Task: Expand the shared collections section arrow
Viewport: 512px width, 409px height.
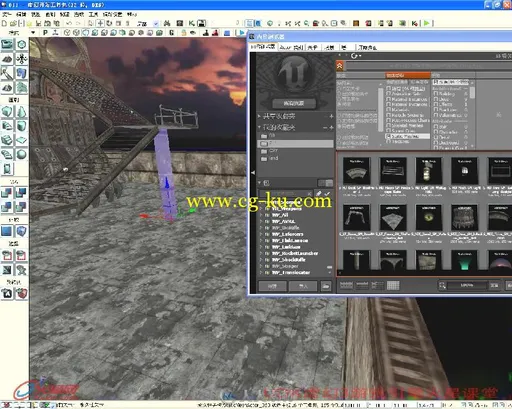Action: (x=259, y=116)
